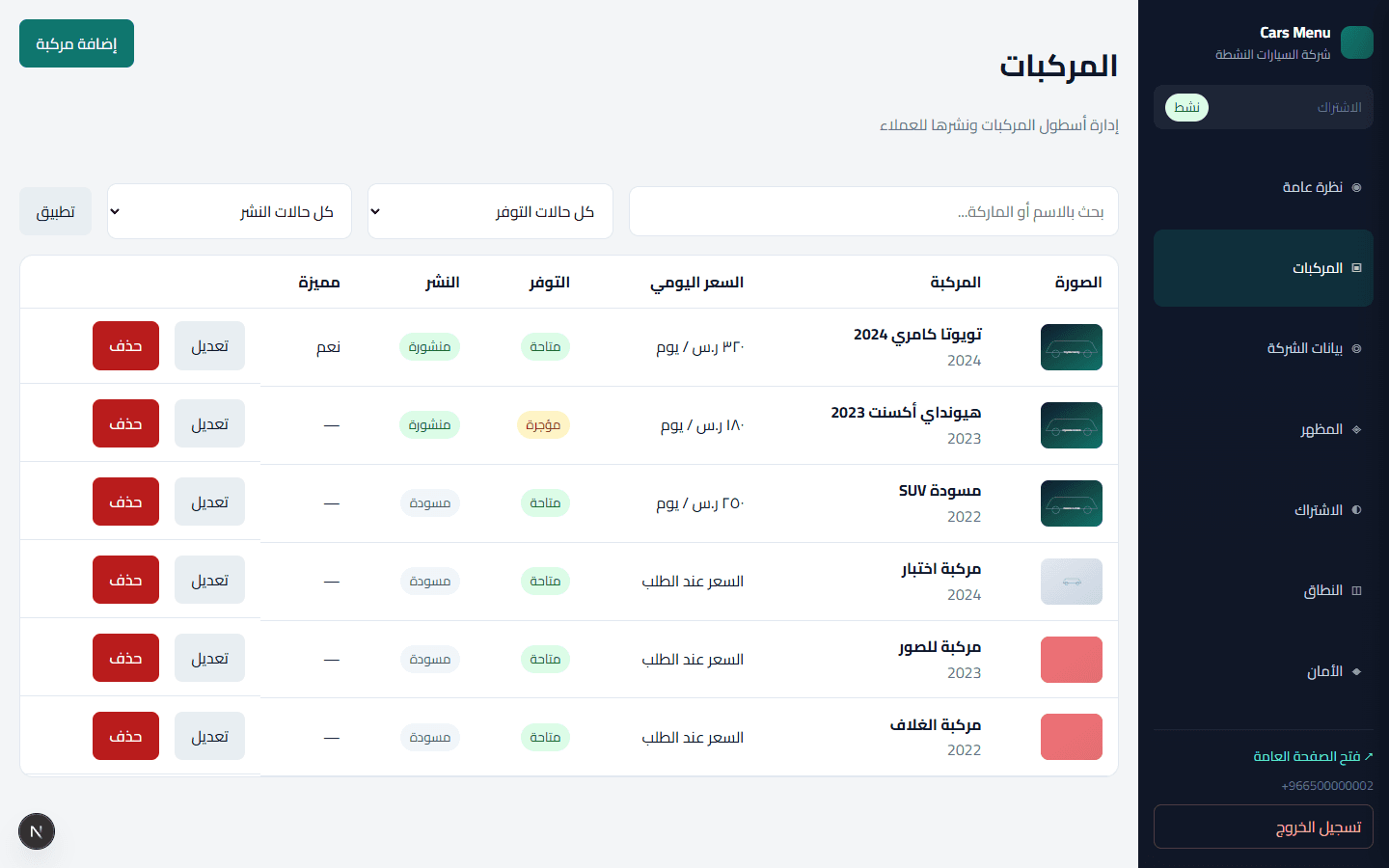Click the نظرة عامة sidebar icon
This screenshot has height=868, width=1389.
pyautogui.click(x=1356, y=187)
